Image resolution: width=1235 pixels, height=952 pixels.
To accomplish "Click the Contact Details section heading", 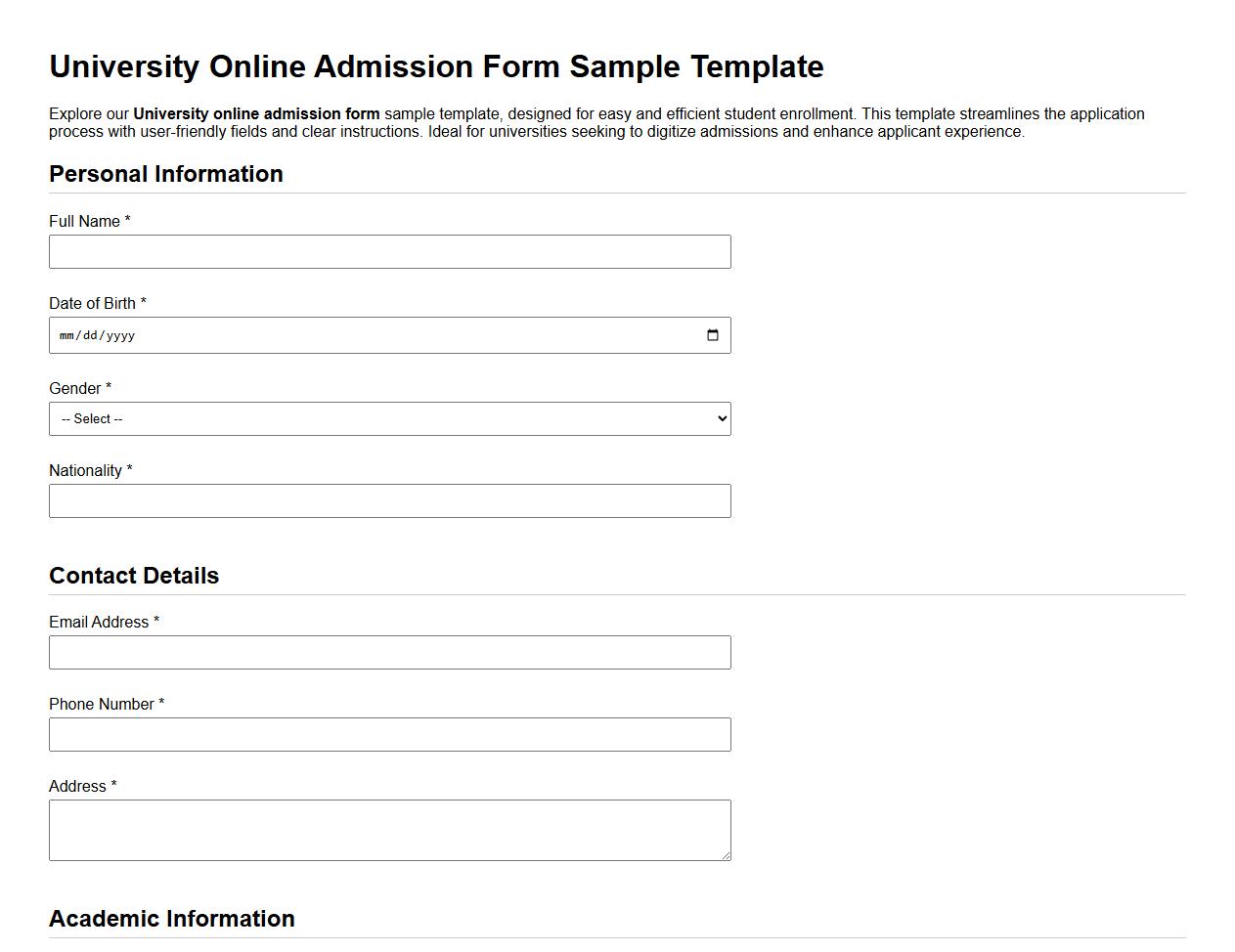I will [x=134, y=576].
